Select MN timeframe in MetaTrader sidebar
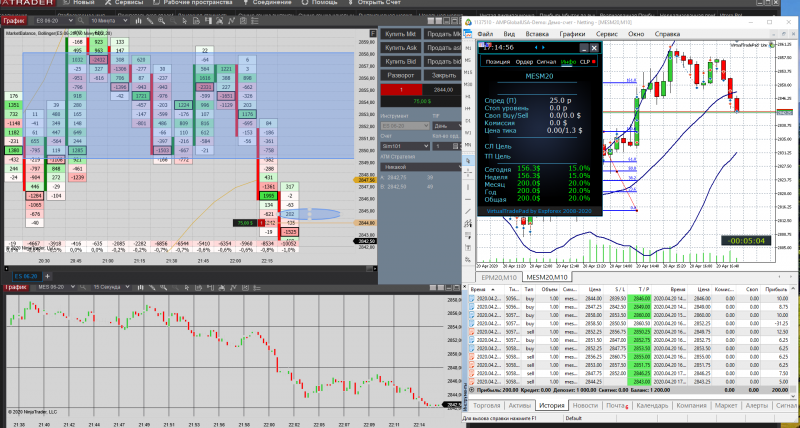Screen dimensions: 800x428 468,145
